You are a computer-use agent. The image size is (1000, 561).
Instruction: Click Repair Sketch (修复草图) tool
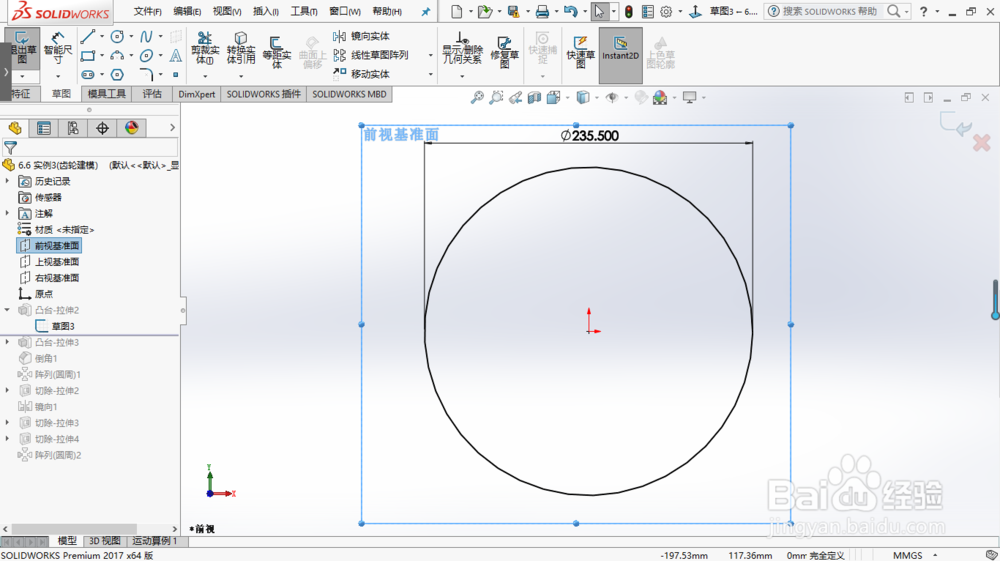point(504,51)
